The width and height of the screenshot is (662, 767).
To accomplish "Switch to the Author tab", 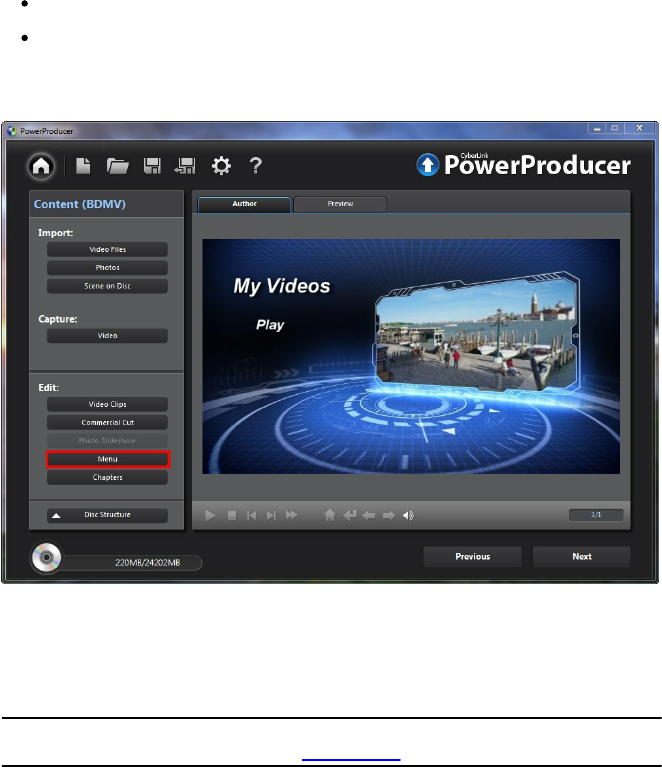I will (x=244, y=204).
